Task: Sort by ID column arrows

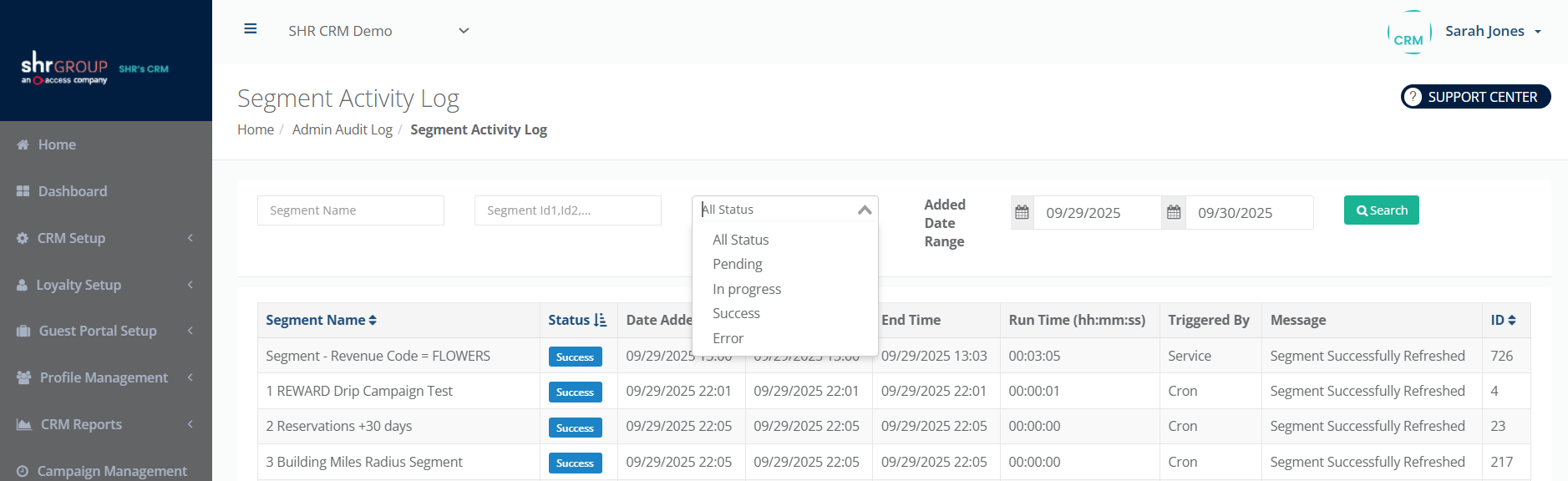Action: click(x=1512, y=320)
